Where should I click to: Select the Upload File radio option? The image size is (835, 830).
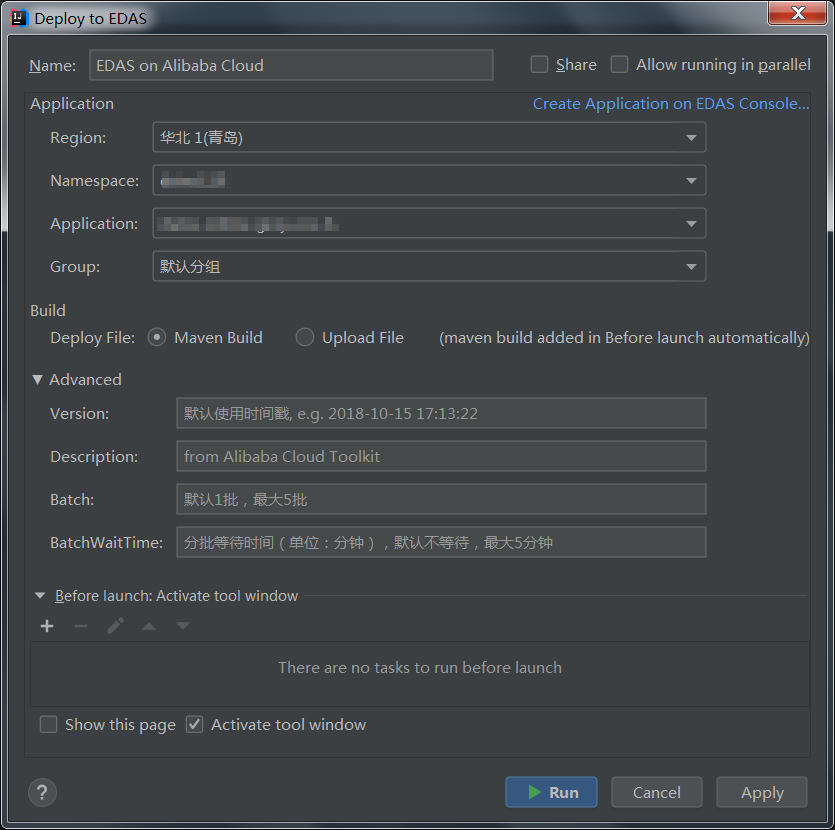pos(305,337)
